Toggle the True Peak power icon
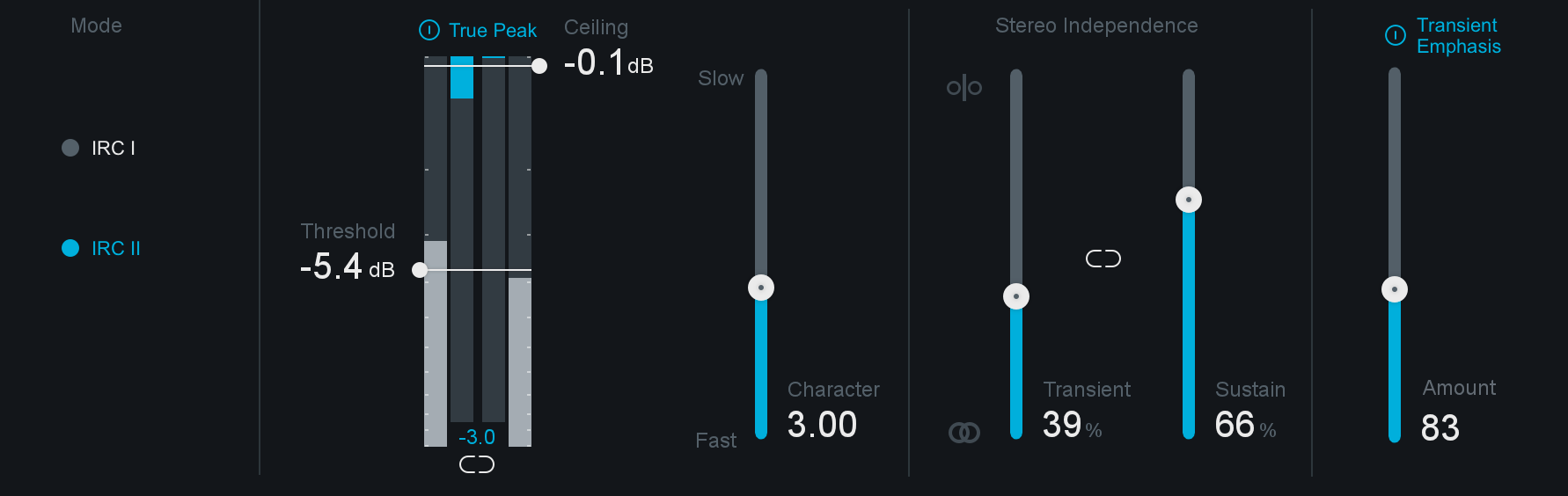The width and height of the screenshot is (1568, 496). click(x=429, y=31)
